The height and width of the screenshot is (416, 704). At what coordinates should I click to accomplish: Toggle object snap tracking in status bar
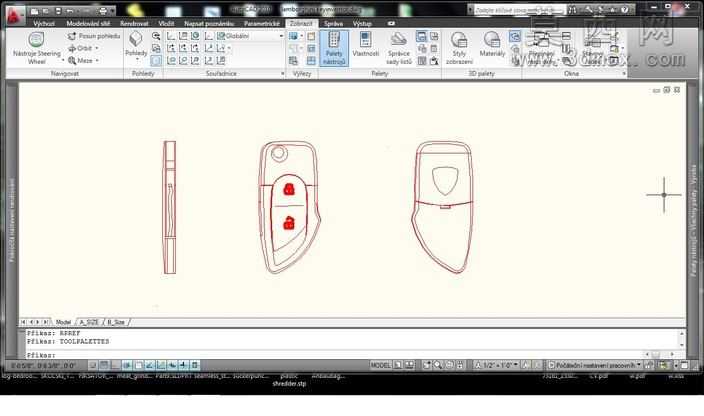click(x=150, y=365)
